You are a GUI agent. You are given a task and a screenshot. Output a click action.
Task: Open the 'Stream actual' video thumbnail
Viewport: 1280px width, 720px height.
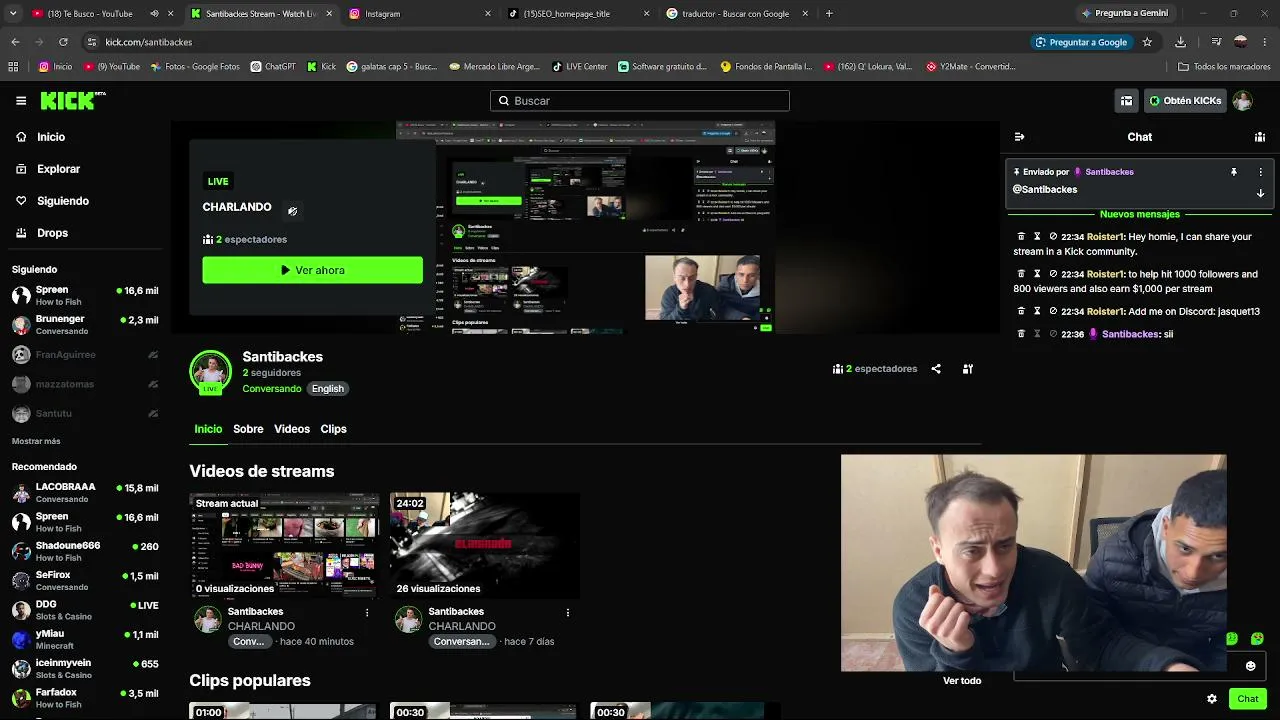pos(284,545)
